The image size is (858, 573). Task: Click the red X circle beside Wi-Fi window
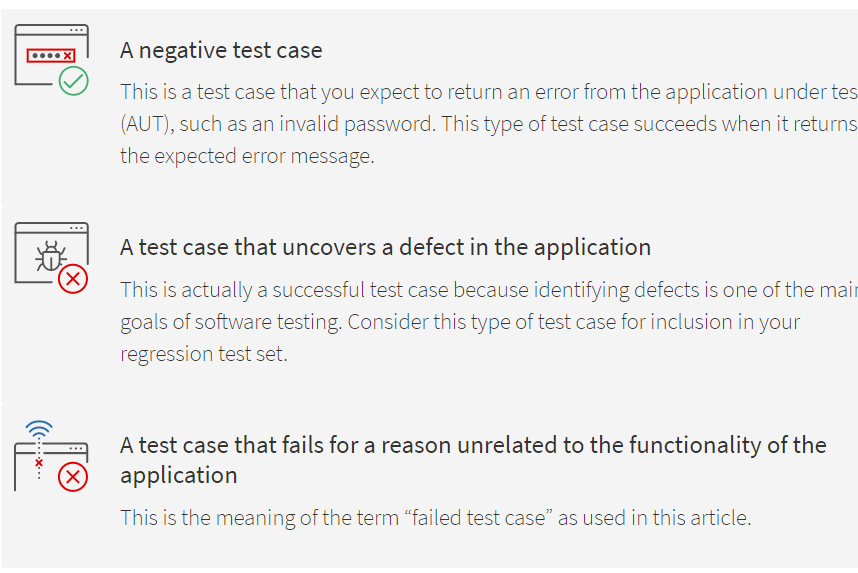click(x=73, y=477)
